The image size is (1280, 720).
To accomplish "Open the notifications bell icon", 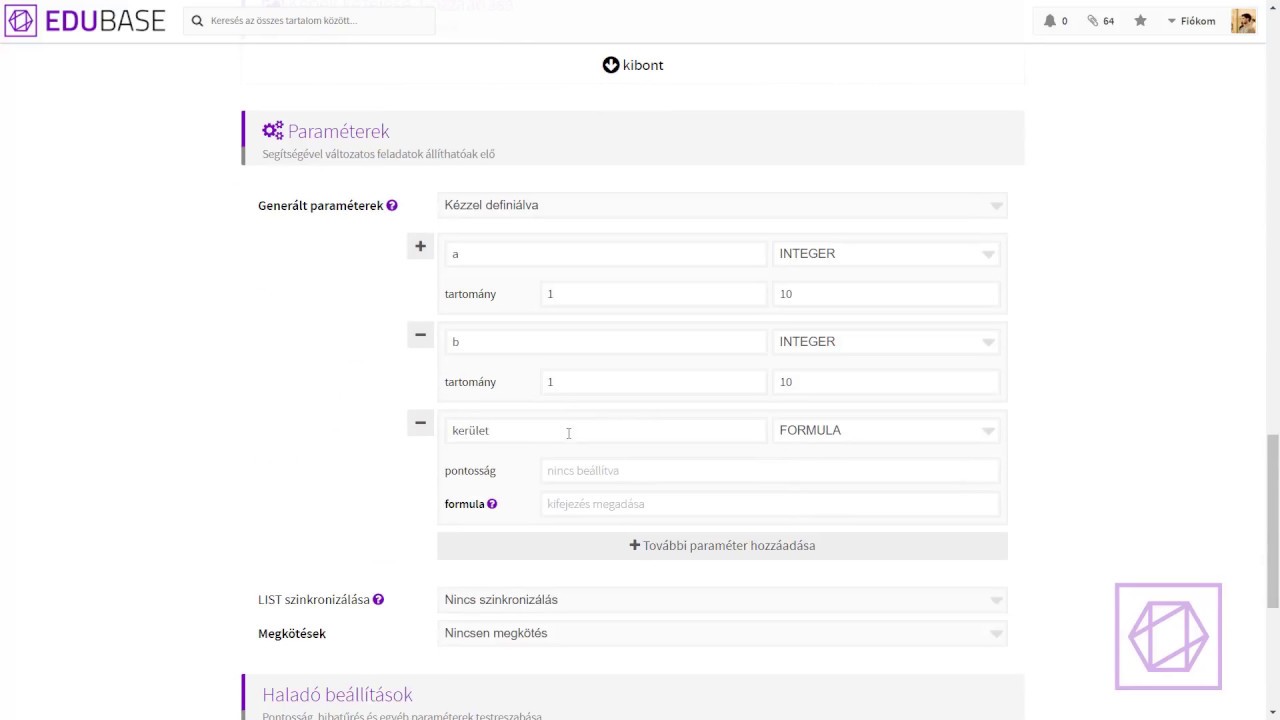I will click(1050, 21).
